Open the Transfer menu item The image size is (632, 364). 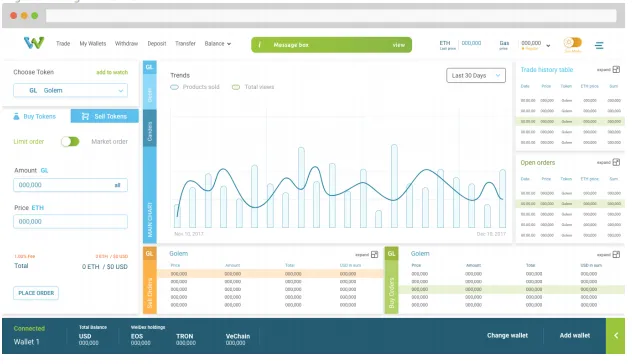click(185, 44)
